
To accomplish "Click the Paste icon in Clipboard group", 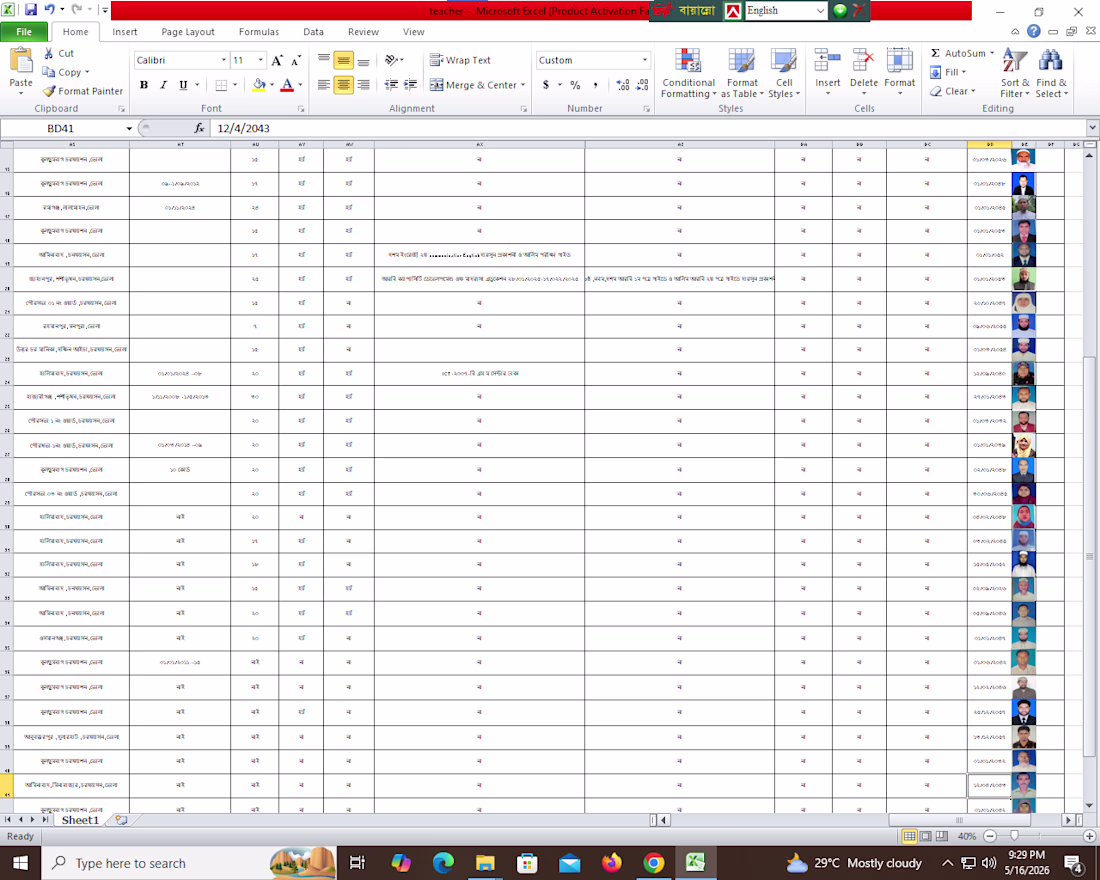I will [x=21, y=61].
